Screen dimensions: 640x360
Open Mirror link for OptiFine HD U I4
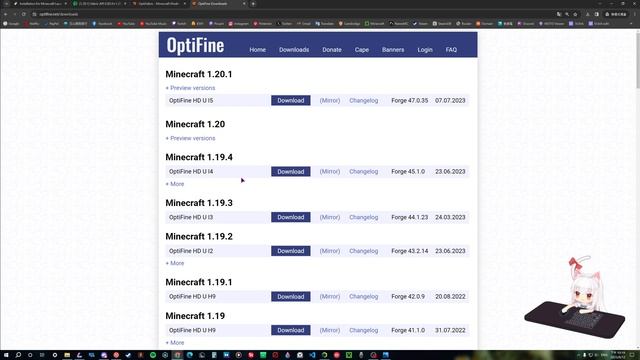coord(330,171)
